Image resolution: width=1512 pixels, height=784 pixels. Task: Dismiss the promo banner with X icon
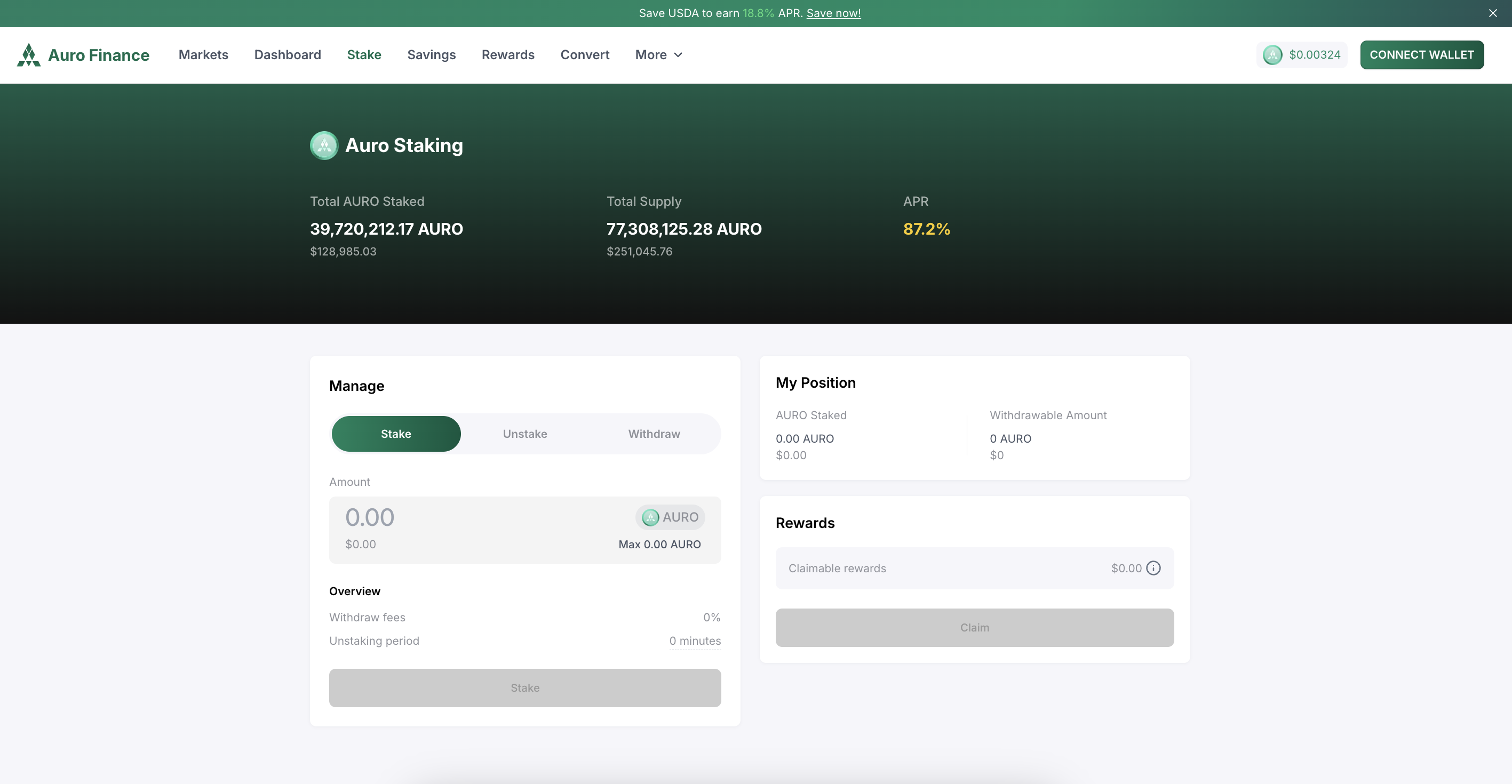(x=1493, y=13)
